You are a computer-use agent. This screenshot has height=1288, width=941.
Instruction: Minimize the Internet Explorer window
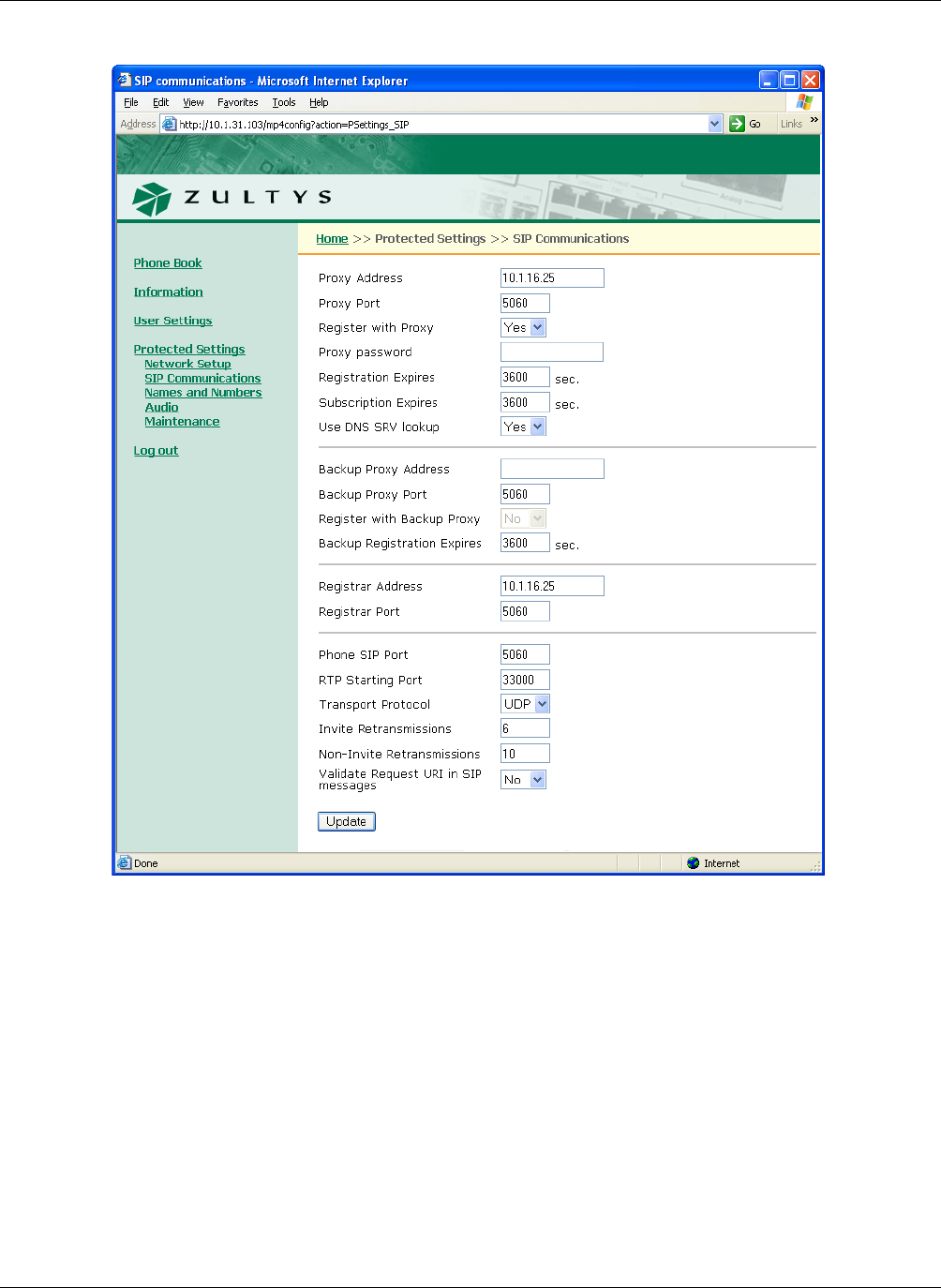pos(769,80)
